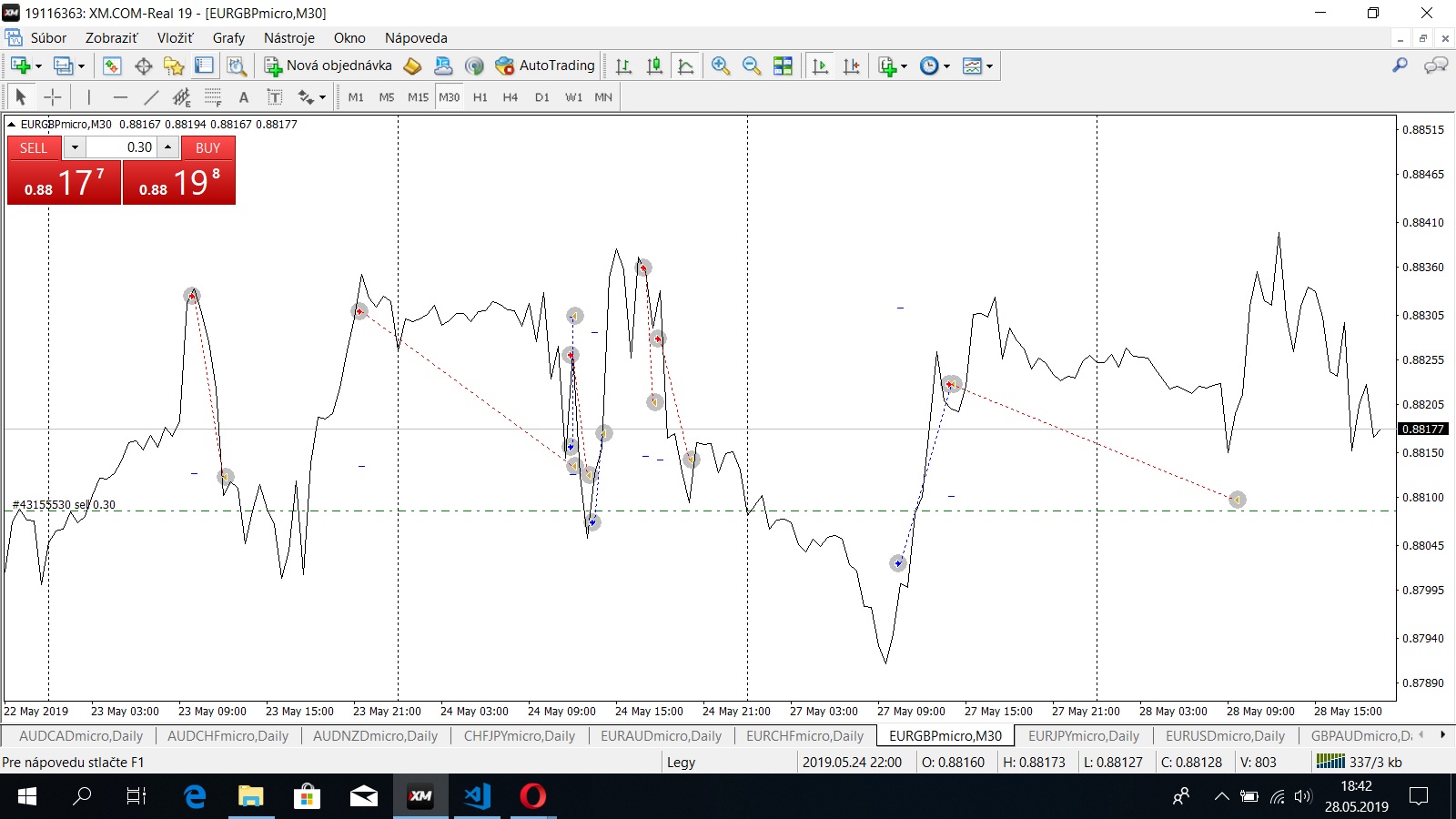This screenshot has width=1456, height=819.
Task: Open the Súbor menu
Action: (x=48, y=38)
